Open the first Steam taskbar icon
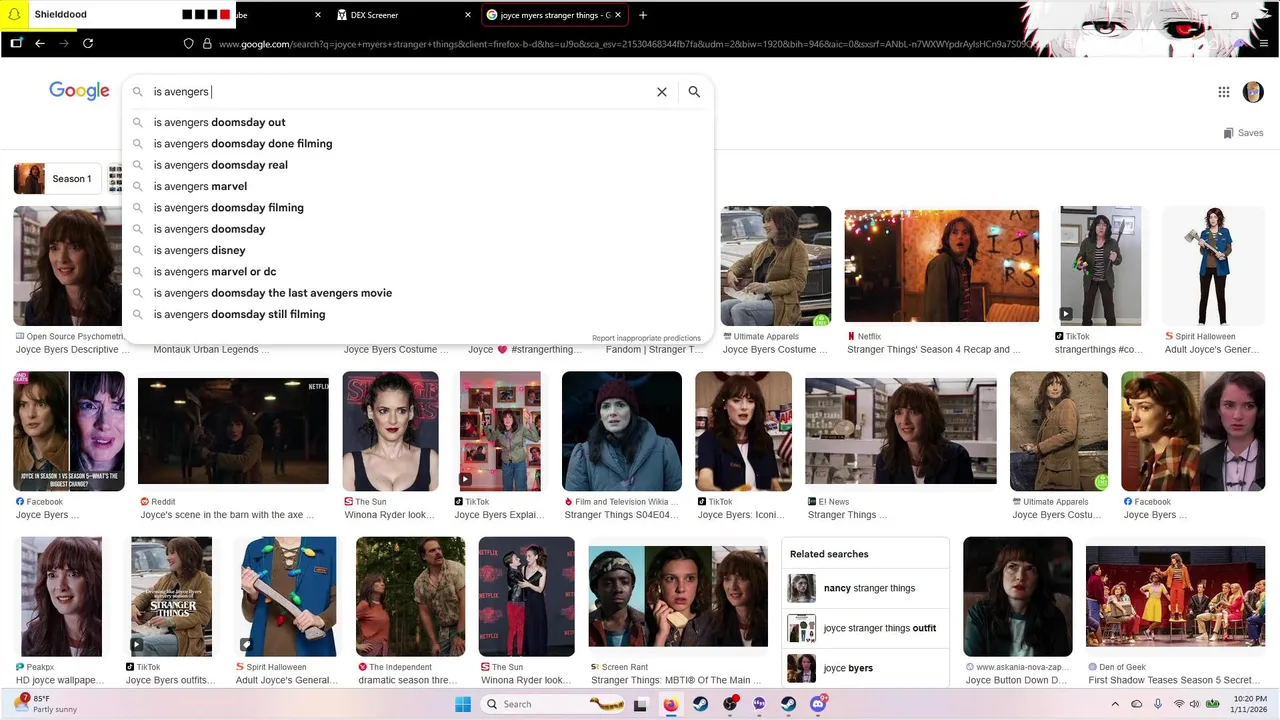 coord(700,704)
